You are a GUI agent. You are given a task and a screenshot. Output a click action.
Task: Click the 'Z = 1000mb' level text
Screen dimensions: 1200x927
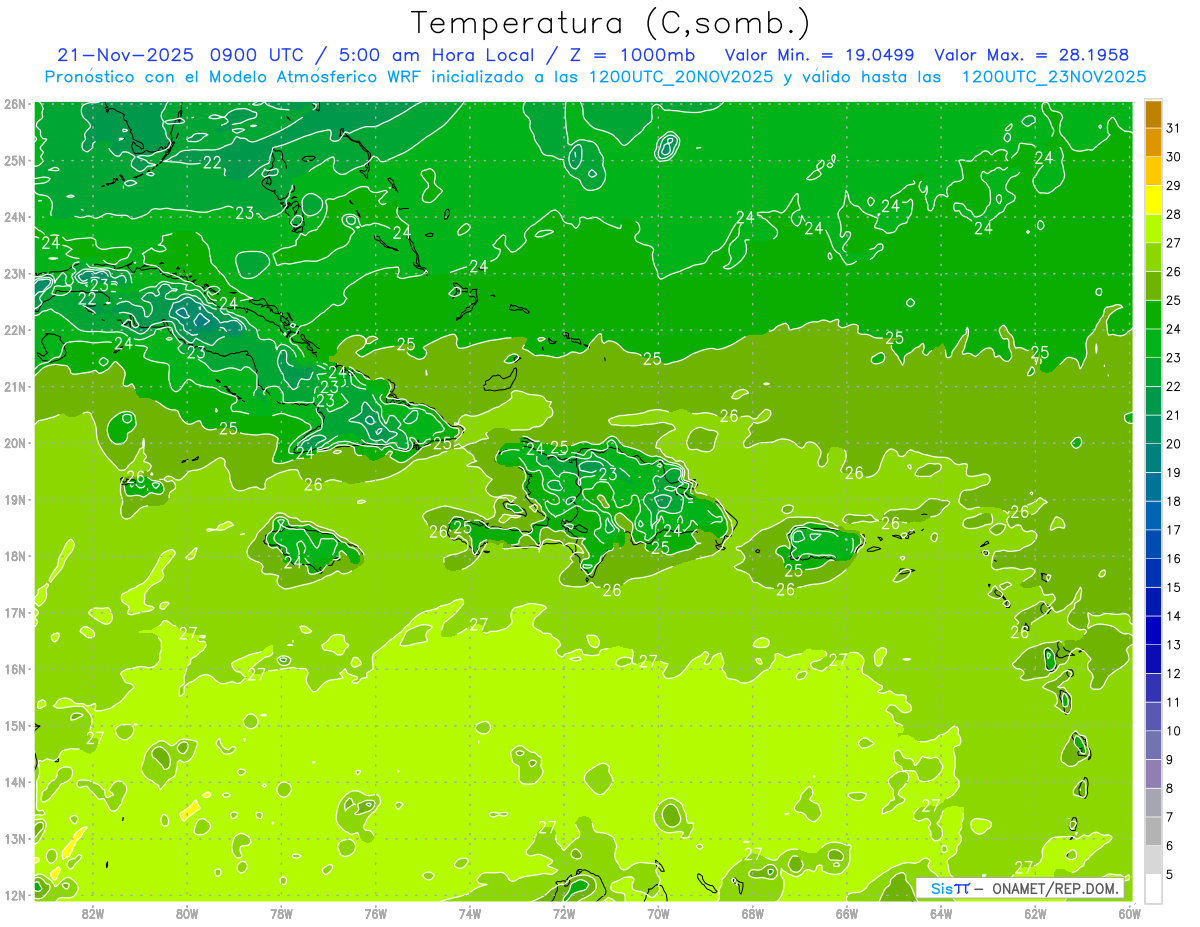634,55
